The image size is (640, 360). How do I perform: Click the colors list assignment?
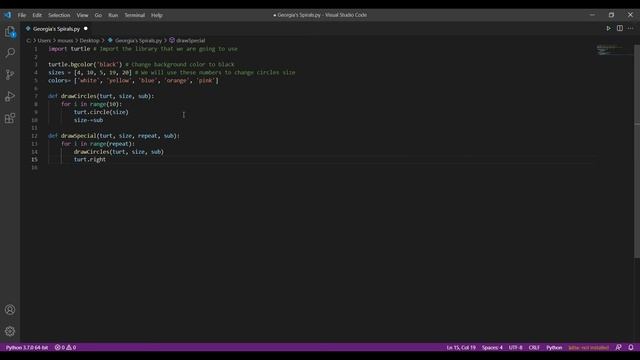[x=133, y=80]
